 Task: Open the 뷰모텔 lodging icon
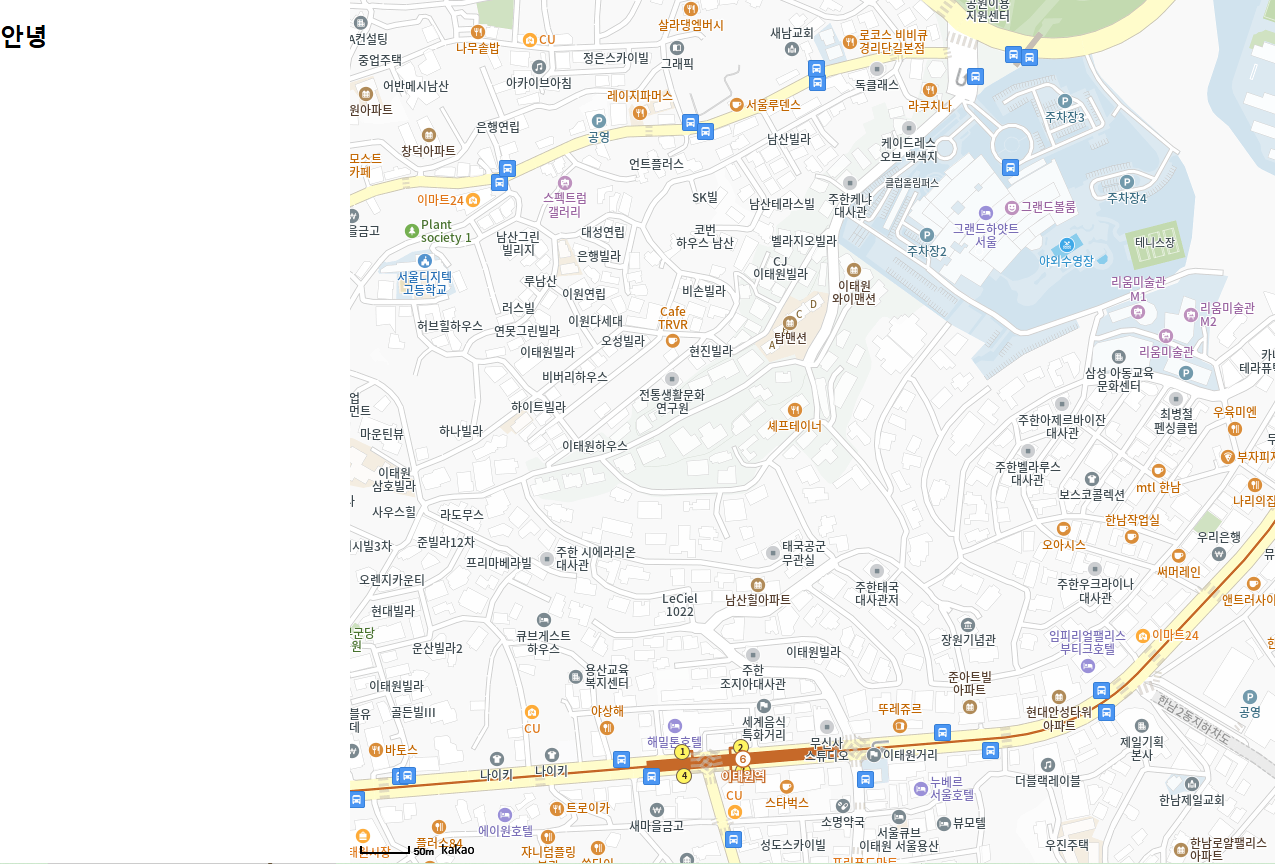943,823
